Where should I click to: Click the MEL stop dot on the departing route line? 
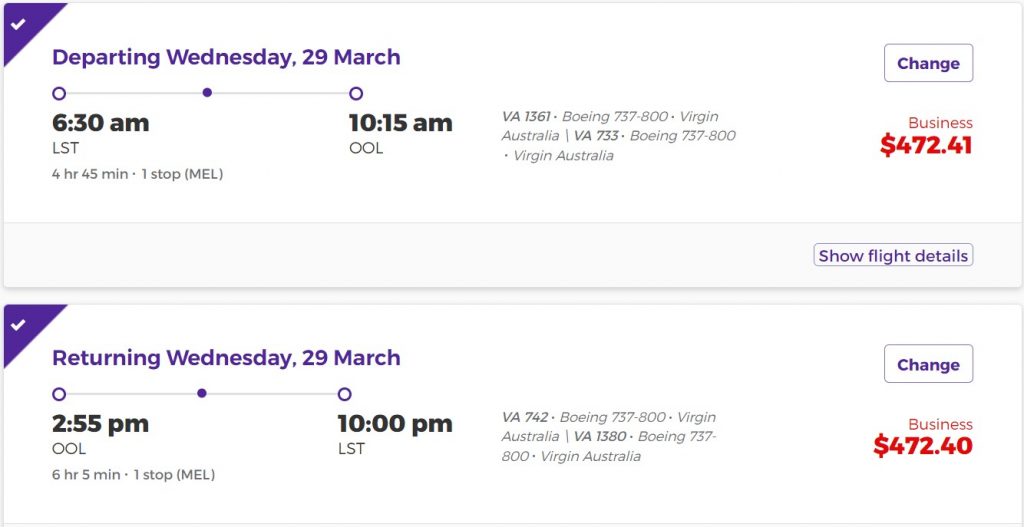207,93
